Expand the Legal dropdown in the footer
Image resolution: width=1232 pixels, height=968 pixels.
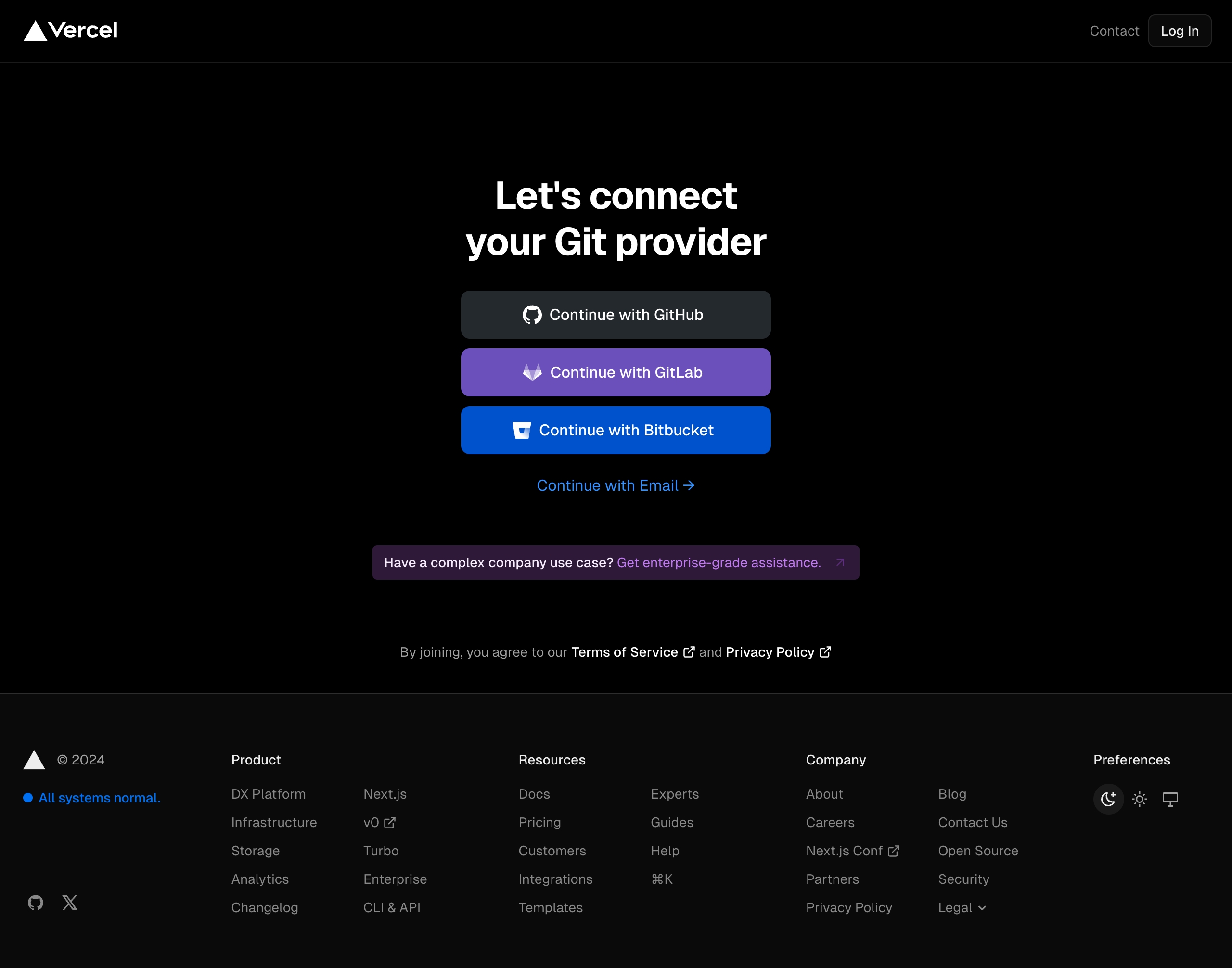(x=962, y=907)
